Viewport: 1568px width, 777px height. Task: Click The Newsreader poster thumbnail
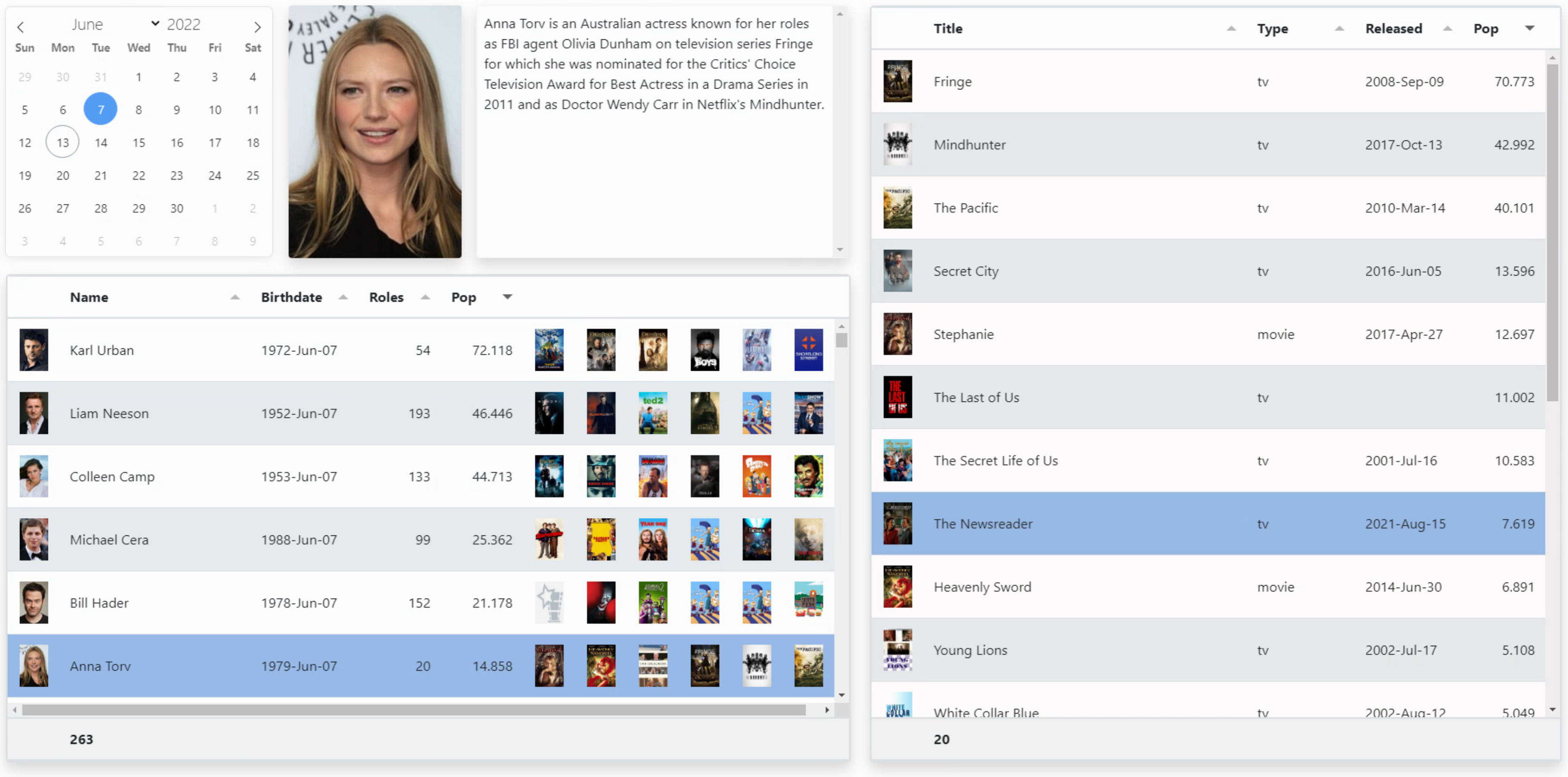click(x=898, y=524)
